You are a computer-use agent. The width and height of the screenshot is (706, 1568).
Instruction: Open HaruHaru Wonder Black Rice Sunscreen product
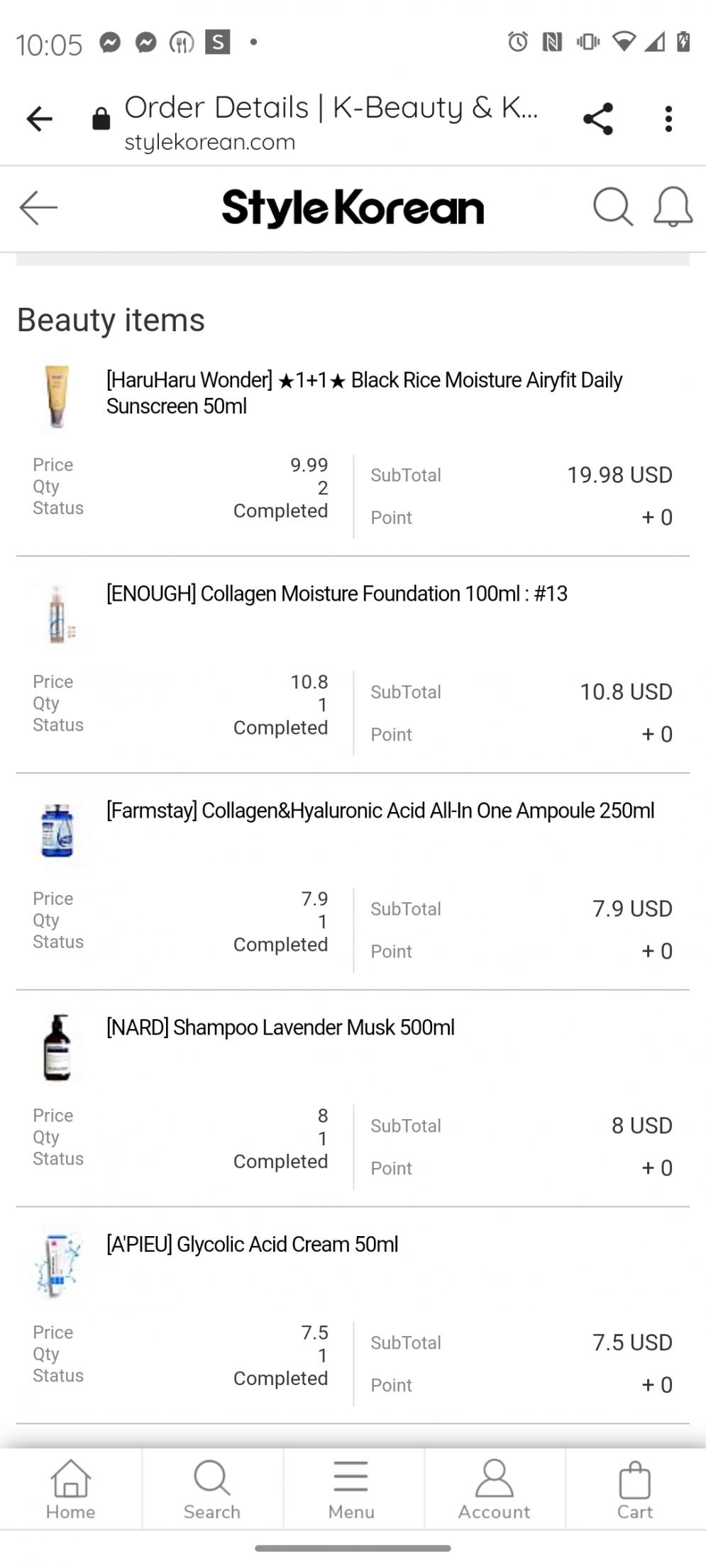(363, 393)
